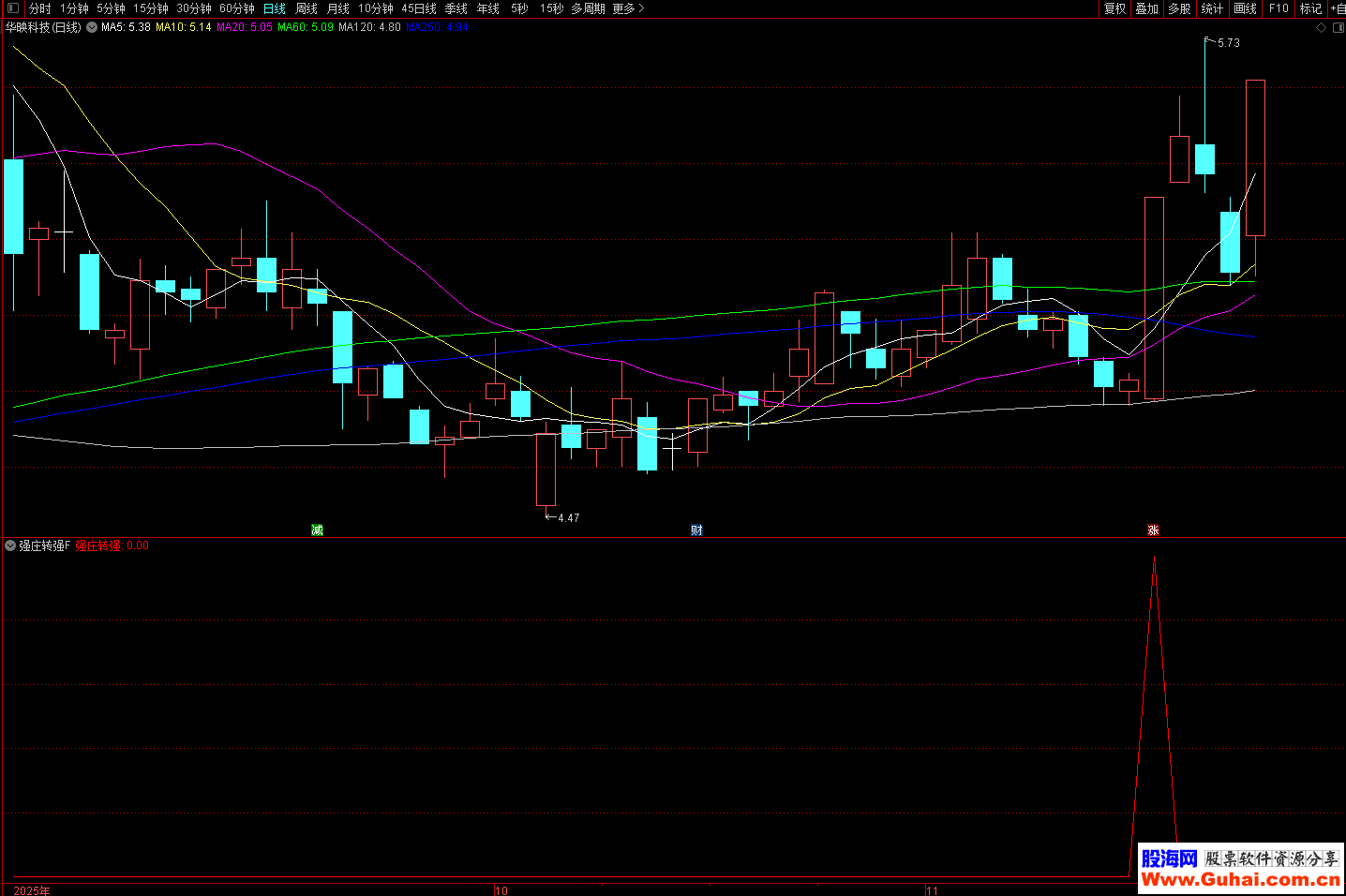Switch to the 分时 intraday view
The image size is (1346, 896).
click(x=40, y=8)
